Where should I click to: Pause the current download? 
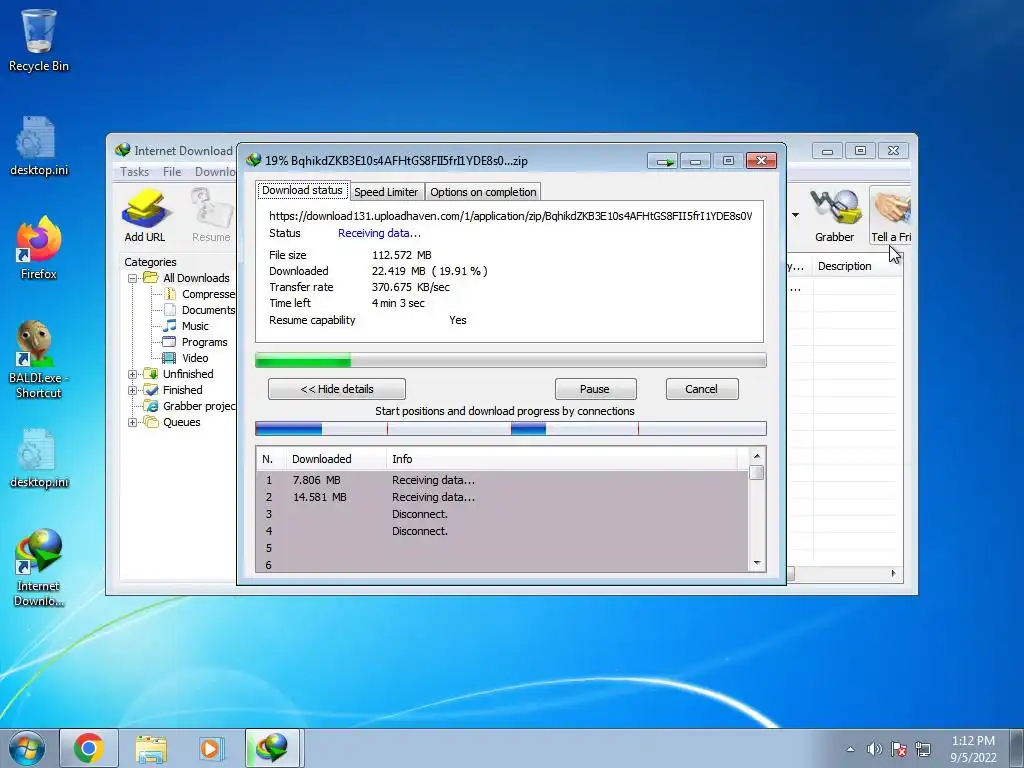tap(595, 389)
